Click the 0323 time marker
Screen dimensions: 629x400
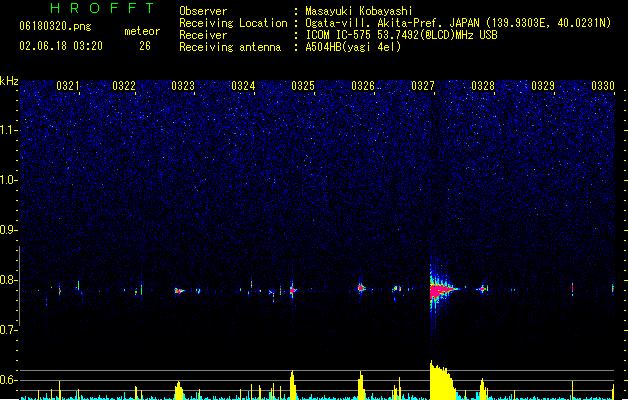click(x=183, y=86)
